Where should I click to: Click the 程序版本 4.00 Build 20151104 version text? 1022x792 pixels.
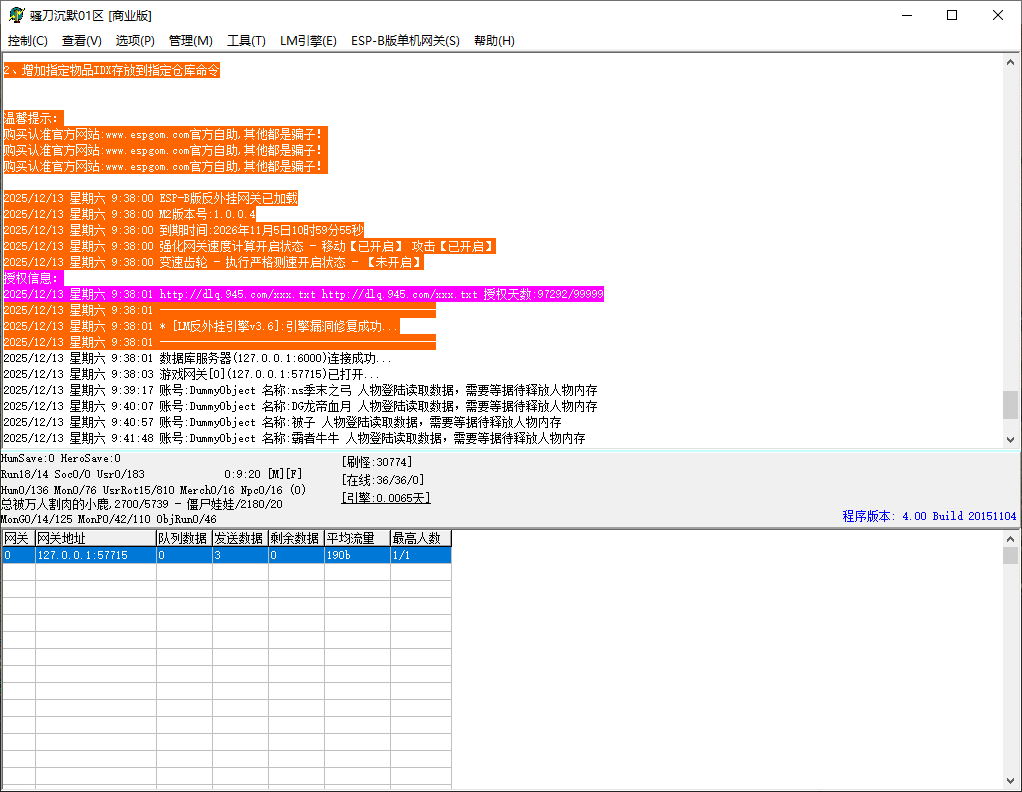point(930,516)
